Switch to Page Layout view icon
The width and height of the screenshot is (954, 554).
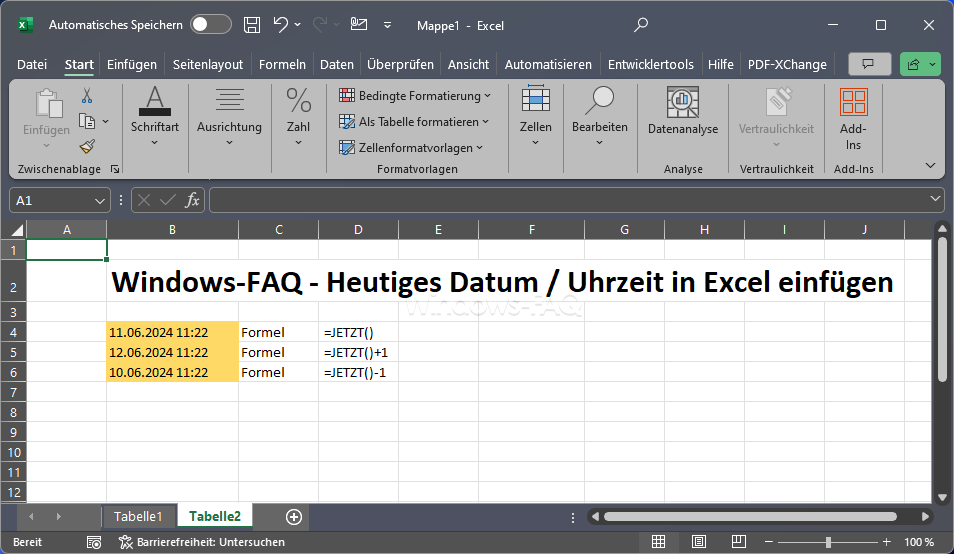pos(698,542)
